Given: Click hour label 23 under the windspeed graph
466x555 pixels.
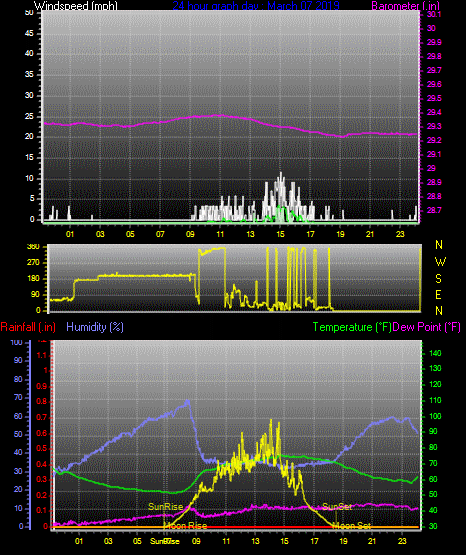Looking at the screenshot, I should 400,234.
